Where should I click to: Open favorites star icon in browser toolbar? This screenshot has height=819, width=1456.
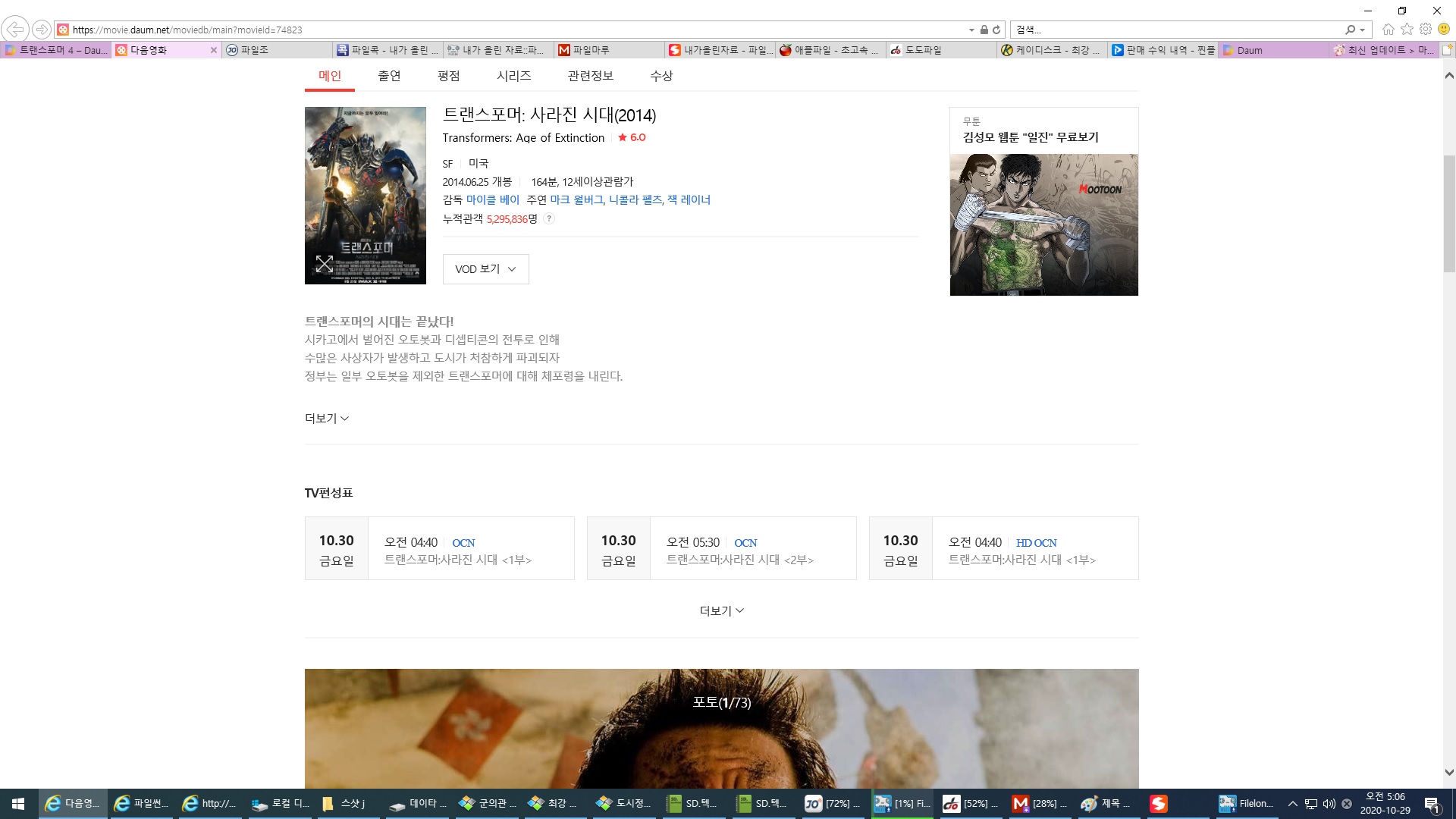(1407, 29)
